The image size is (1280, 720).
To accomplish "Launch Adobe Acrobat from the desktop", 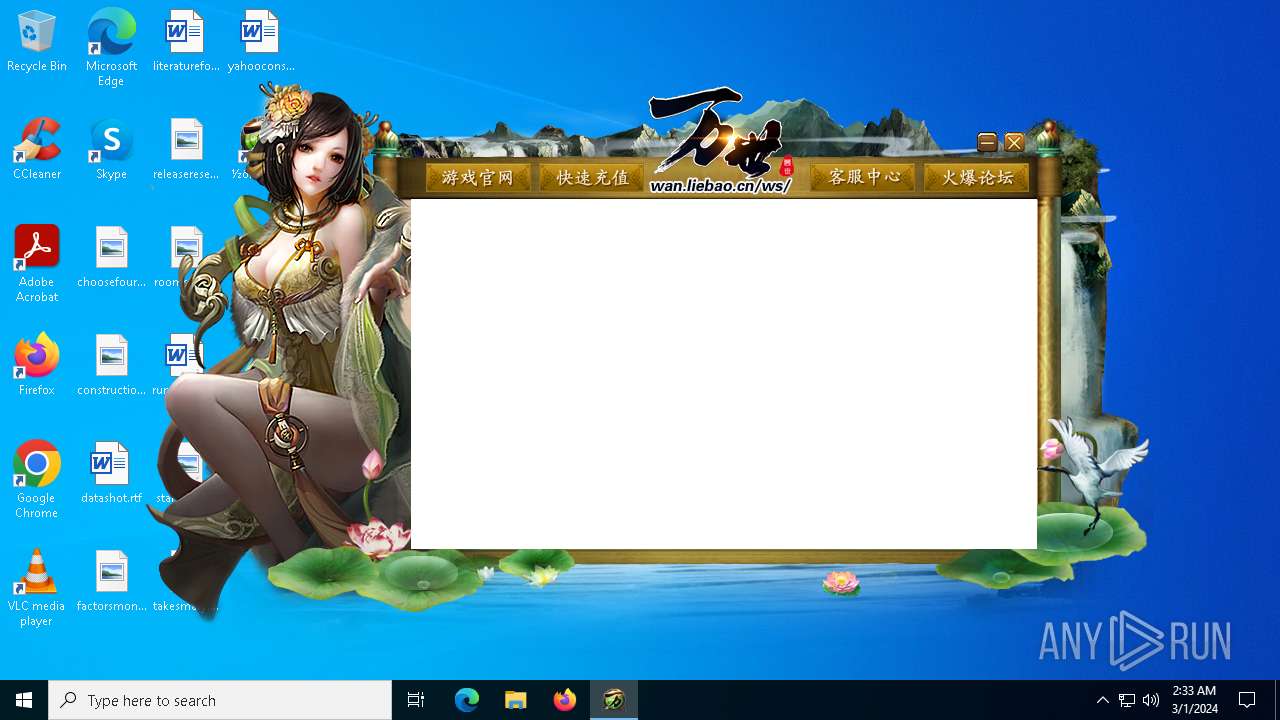I will [x=37, y=264].
